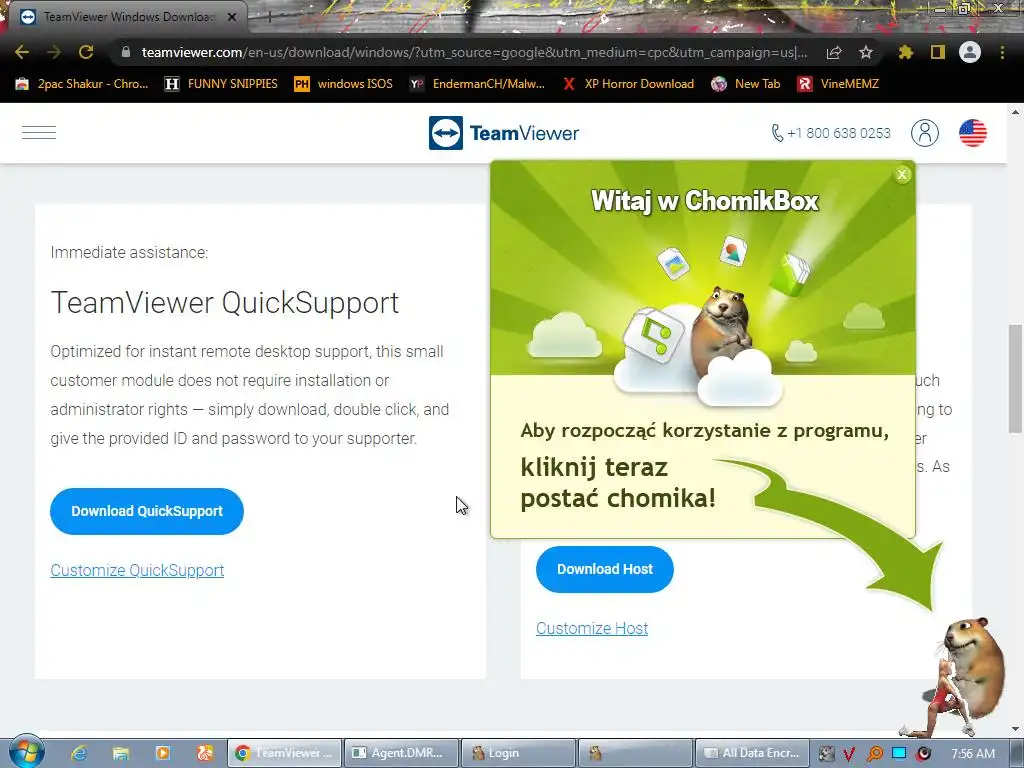This screenshot has width=1024, height=768.
Task: Open the media player taskbar icon
Action: [x=163, y=753]
